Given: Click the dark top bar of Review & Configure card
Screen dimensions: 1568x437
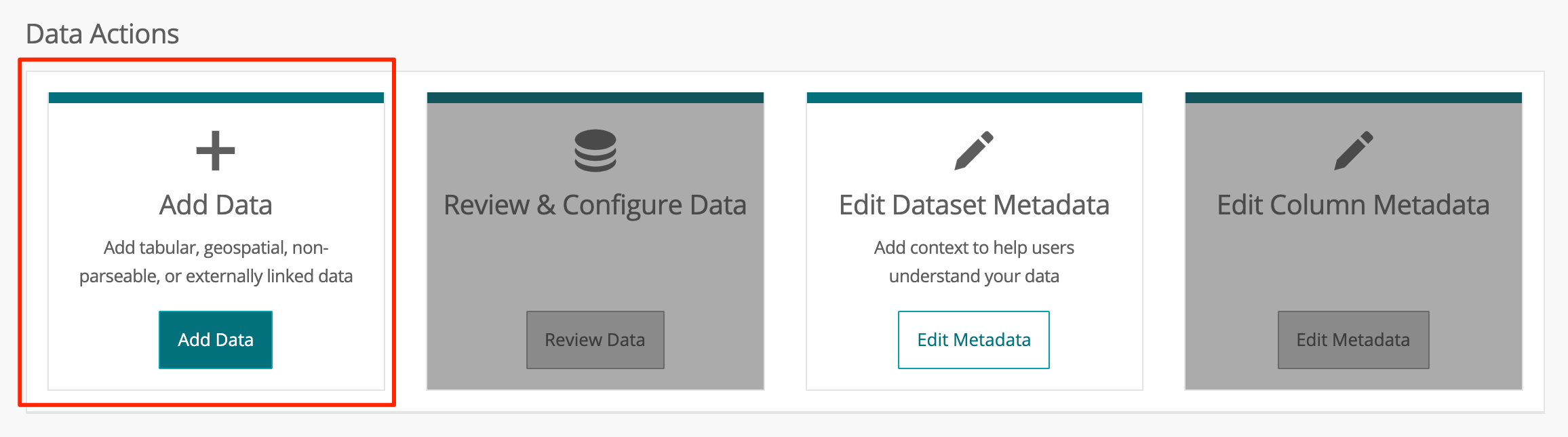Looking at the screenshot, I should point(595,98).
